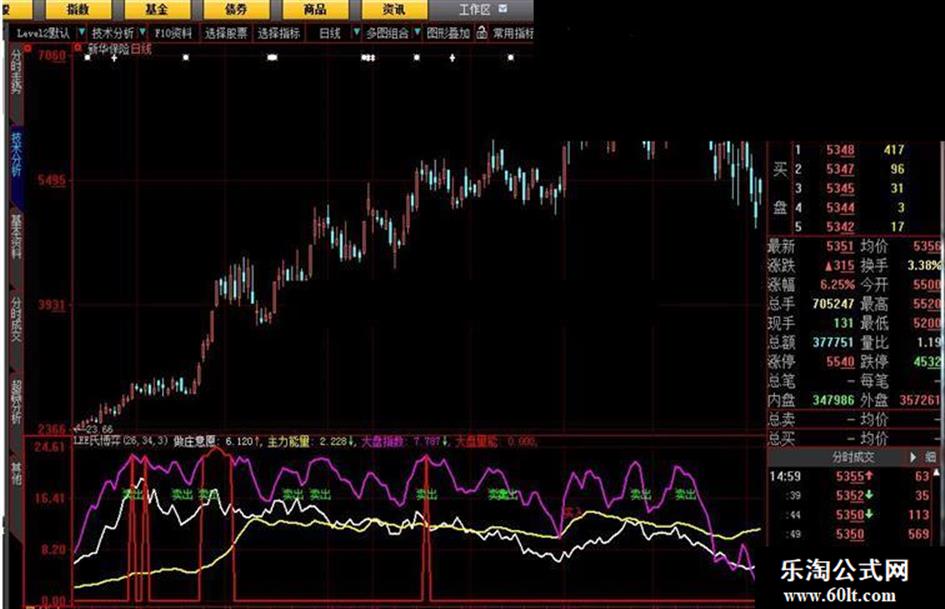Click the 换手 value 3.38%

tap(925, 265)
